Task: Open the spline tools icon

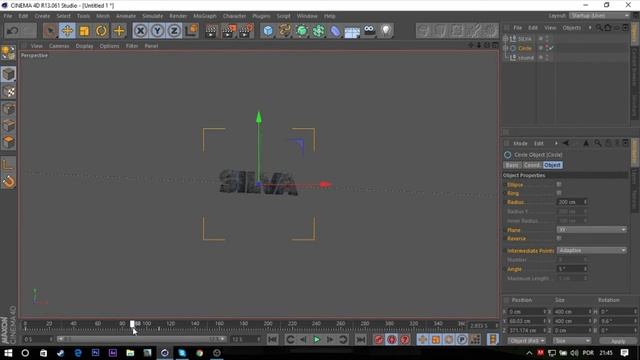Action: pyautogui.click(x=285, y=31)
